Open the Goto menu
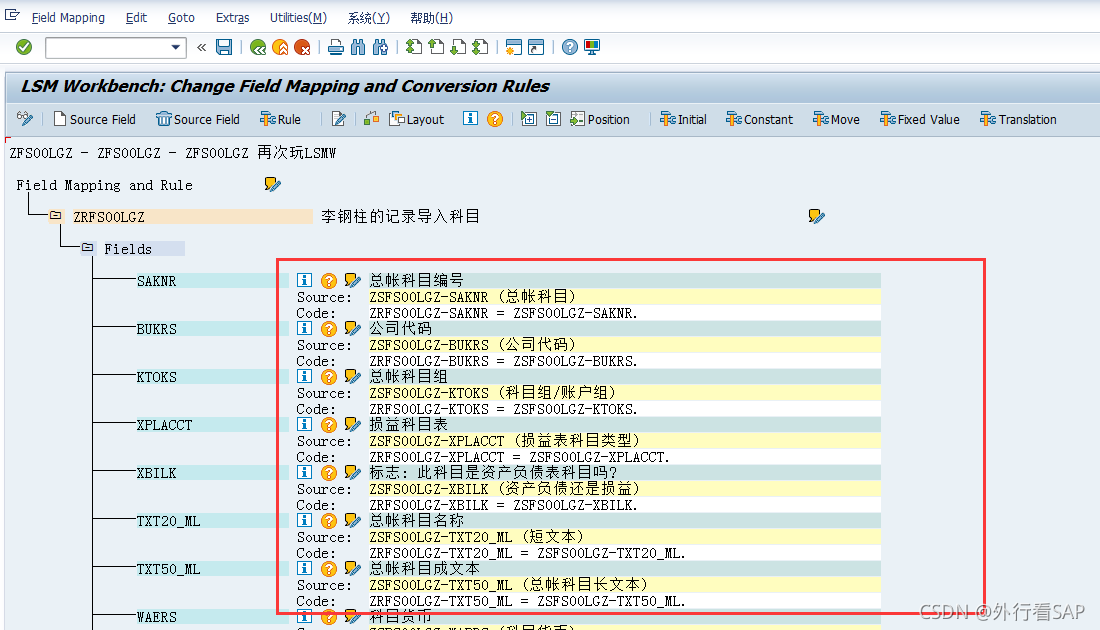The width and height of the screenshot is (1100, 630). tap(181, 18)
